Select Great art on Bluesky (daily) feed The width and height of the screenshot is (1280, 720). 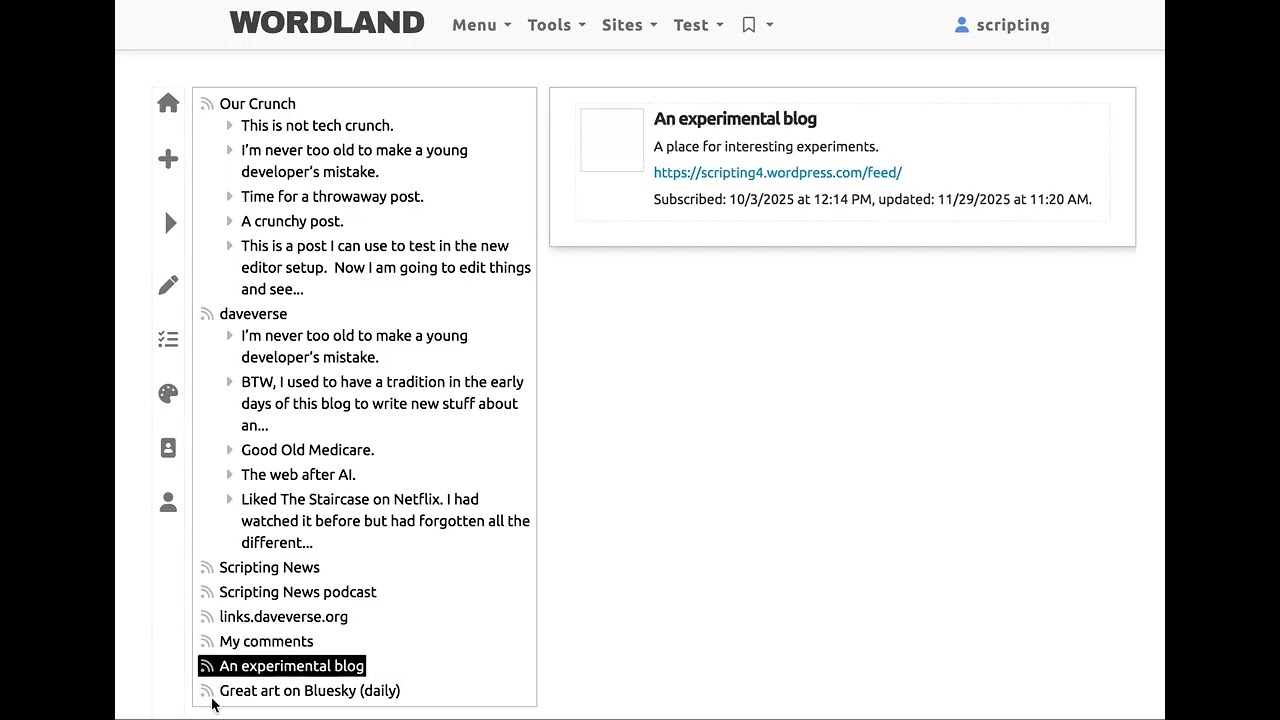click(310, 691)
